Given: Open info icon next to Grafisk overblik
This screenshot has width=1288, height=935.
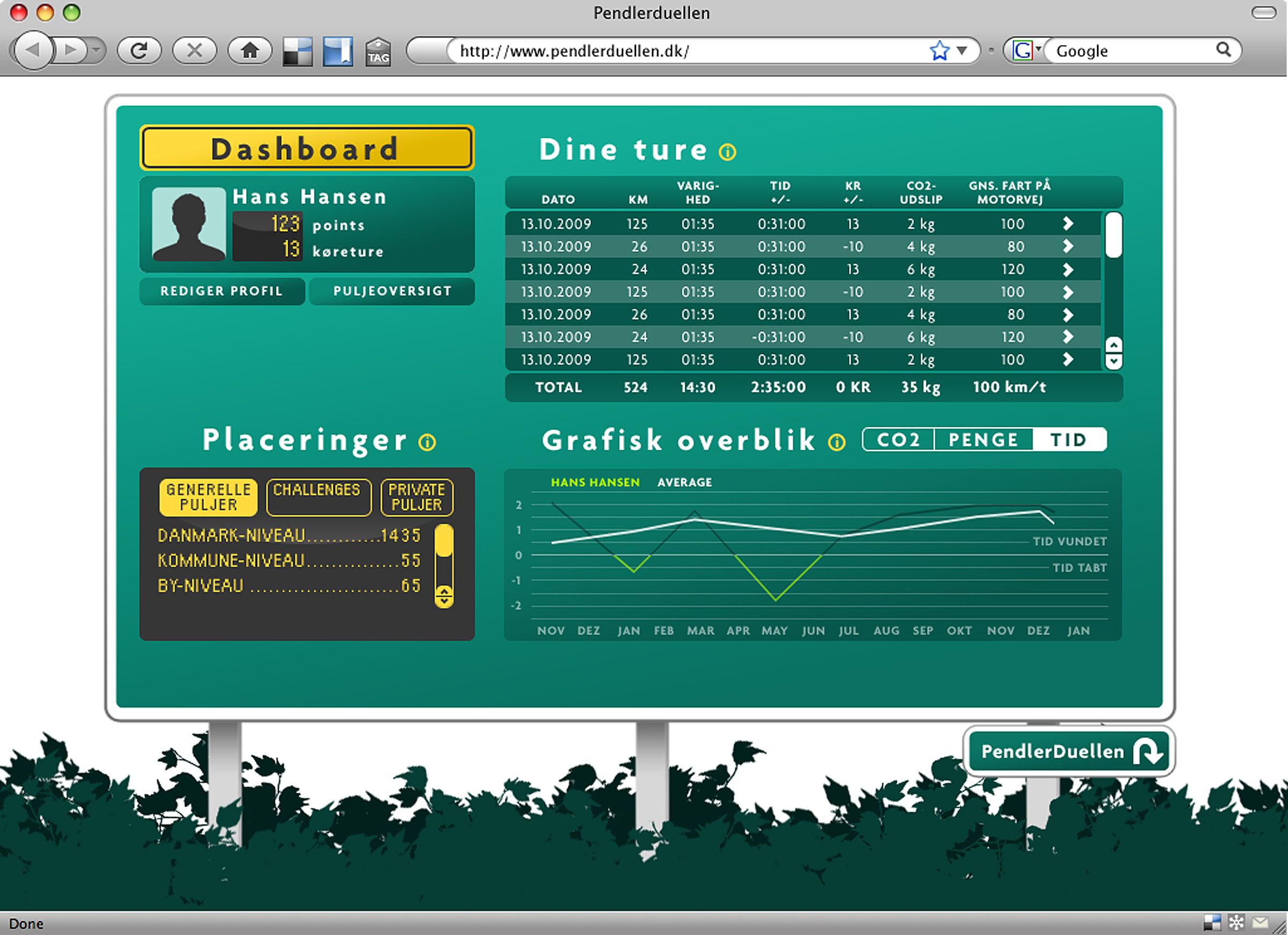Looking at the screenshot, I should [x=837, y=442].
